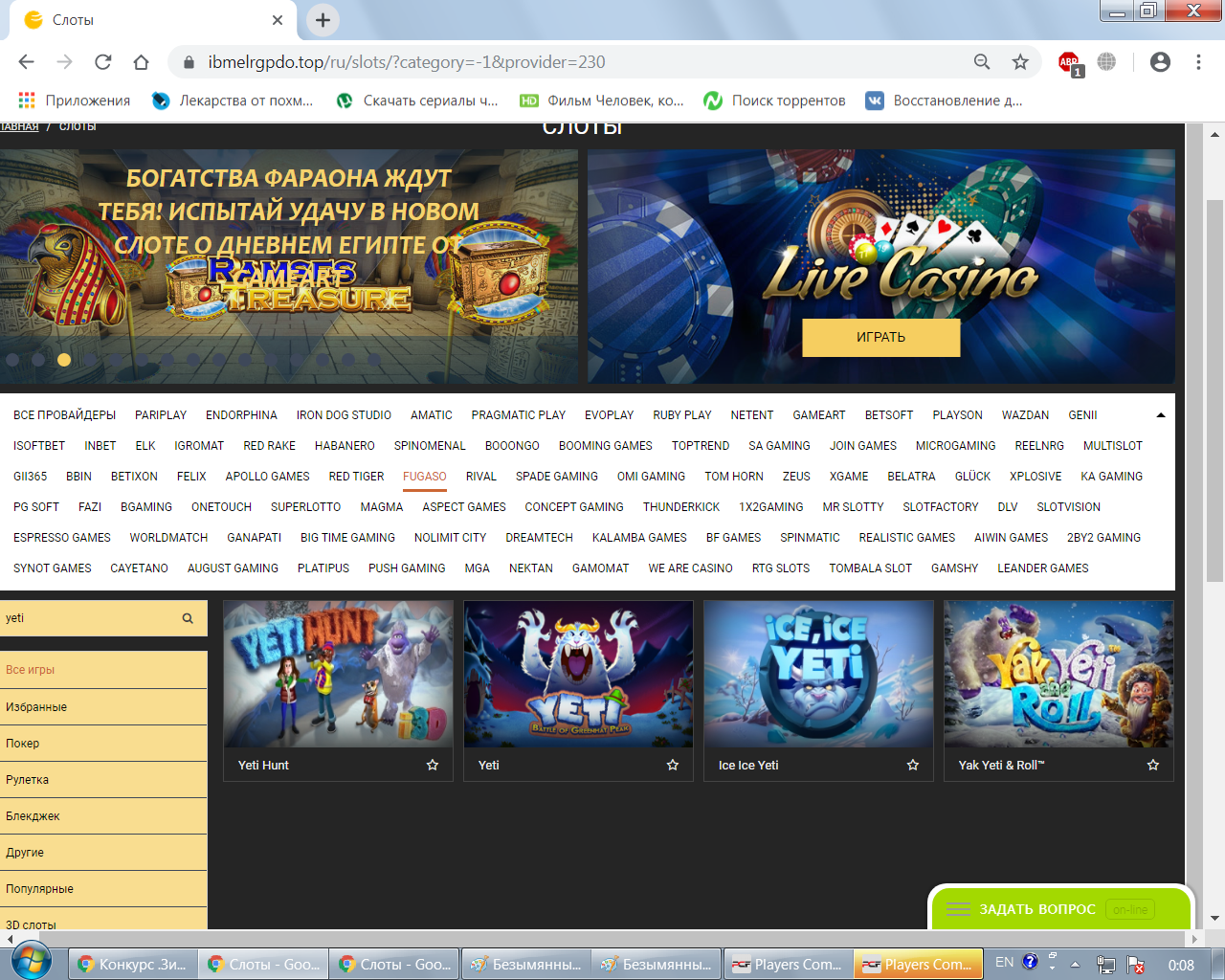Screen dimensions: 1225x980
Task: Open the Приложения apps bookmark
Action: click(x=74, y=100)
